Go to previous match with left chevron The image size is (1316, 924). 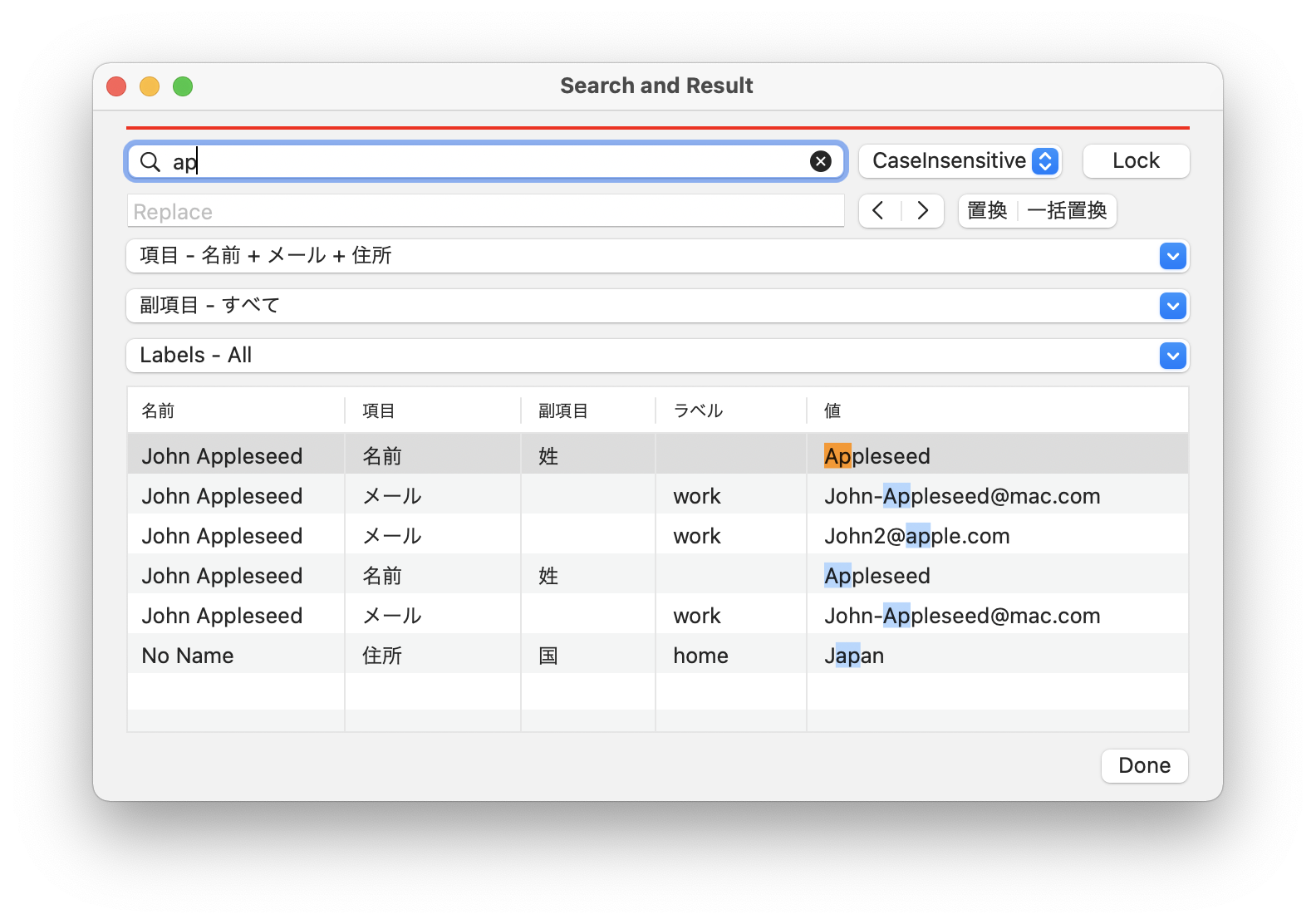879,211
